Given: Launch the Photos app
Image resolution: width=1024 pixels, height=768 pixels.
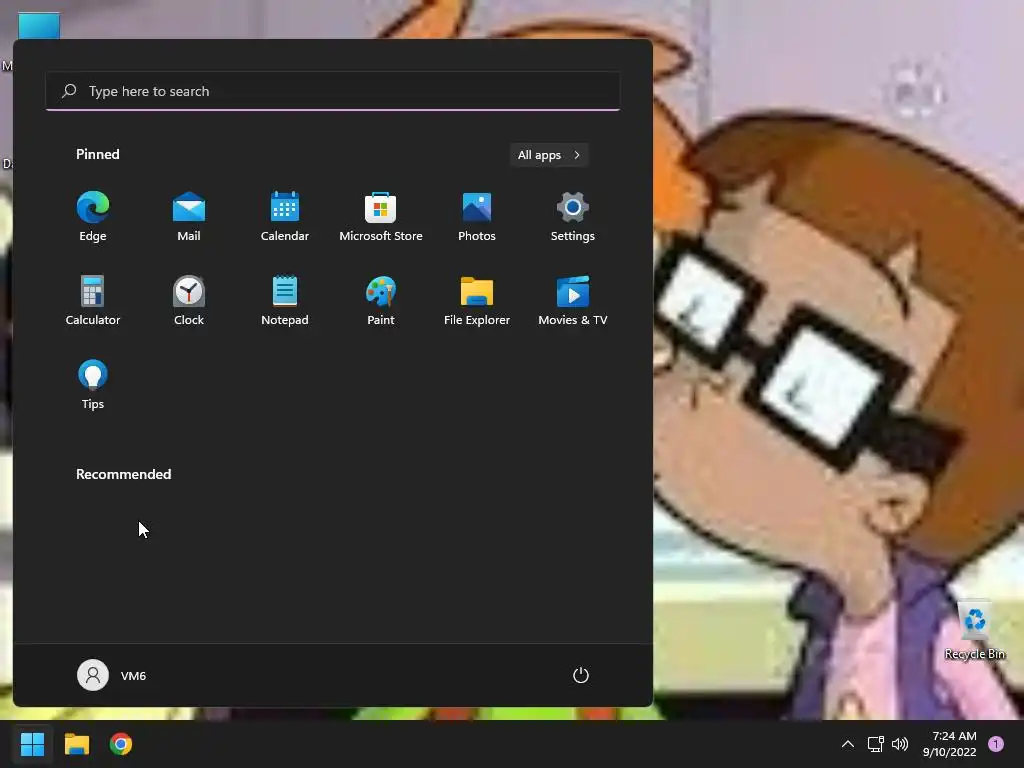Looking at the screenshot, I should 477,217.
